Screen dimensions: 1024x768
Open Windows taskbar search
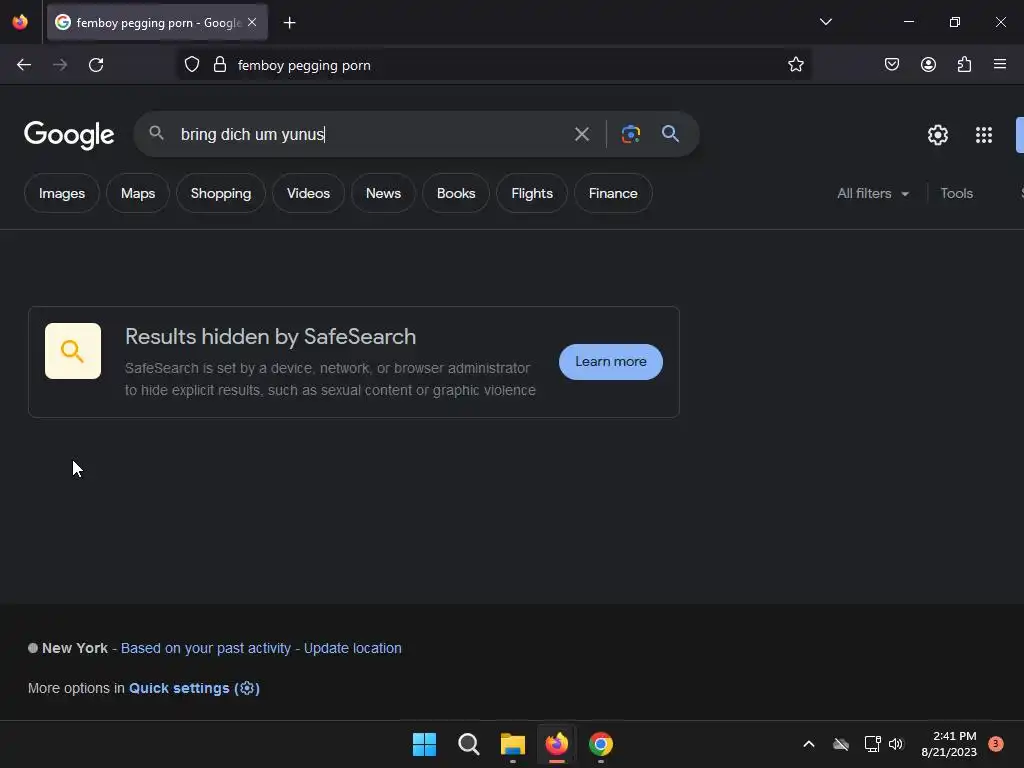tap(468, 744)
